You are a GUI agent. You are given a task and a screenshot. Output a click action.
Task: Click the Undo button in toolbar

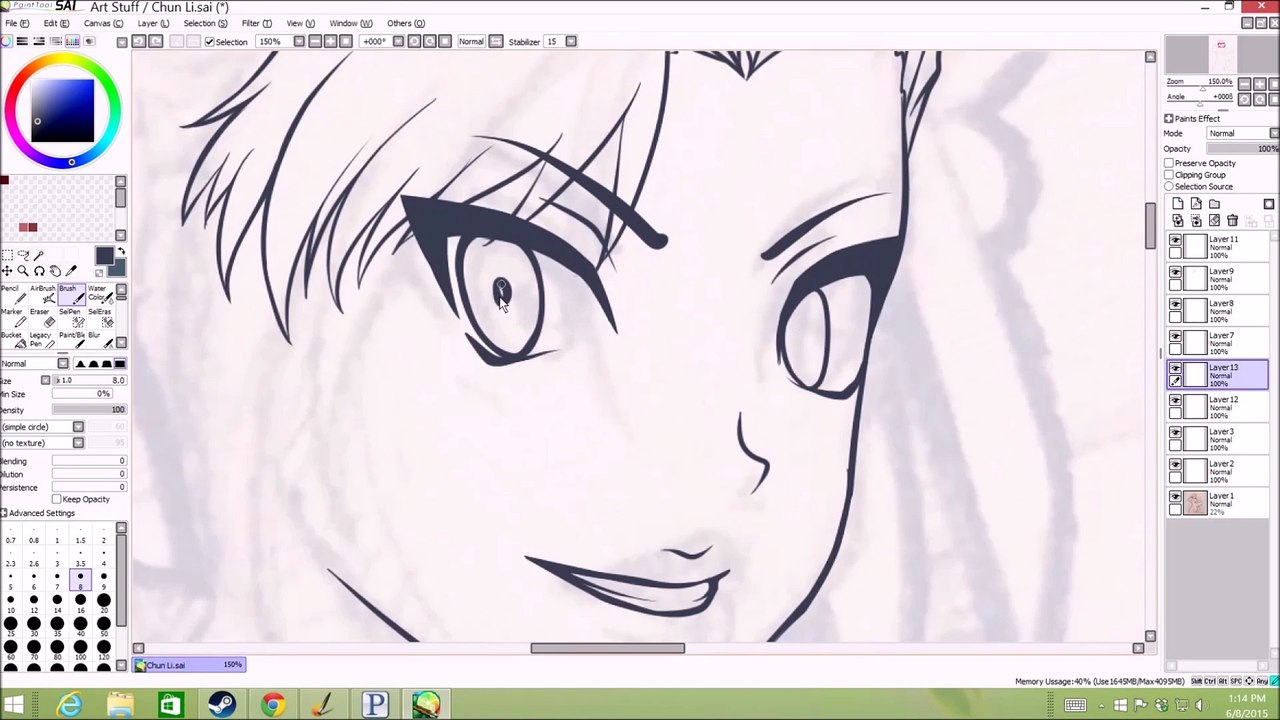click(139, 41)
